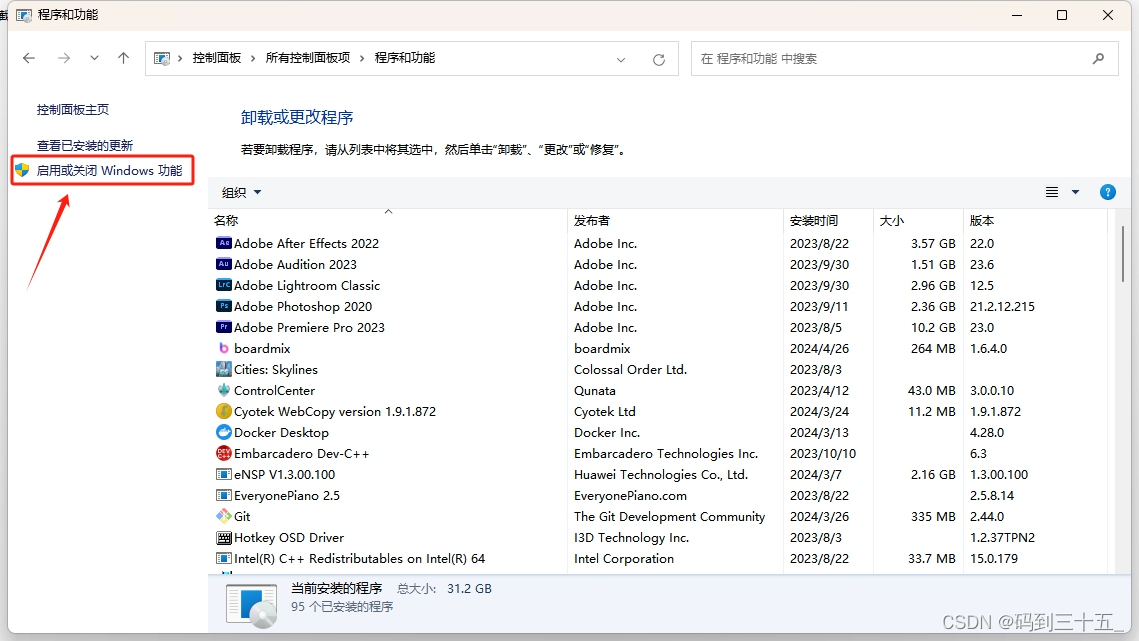
Task: Navigate to 控制面板 breadcrumb
Action: pyautogui.click(x=216, y=58)
